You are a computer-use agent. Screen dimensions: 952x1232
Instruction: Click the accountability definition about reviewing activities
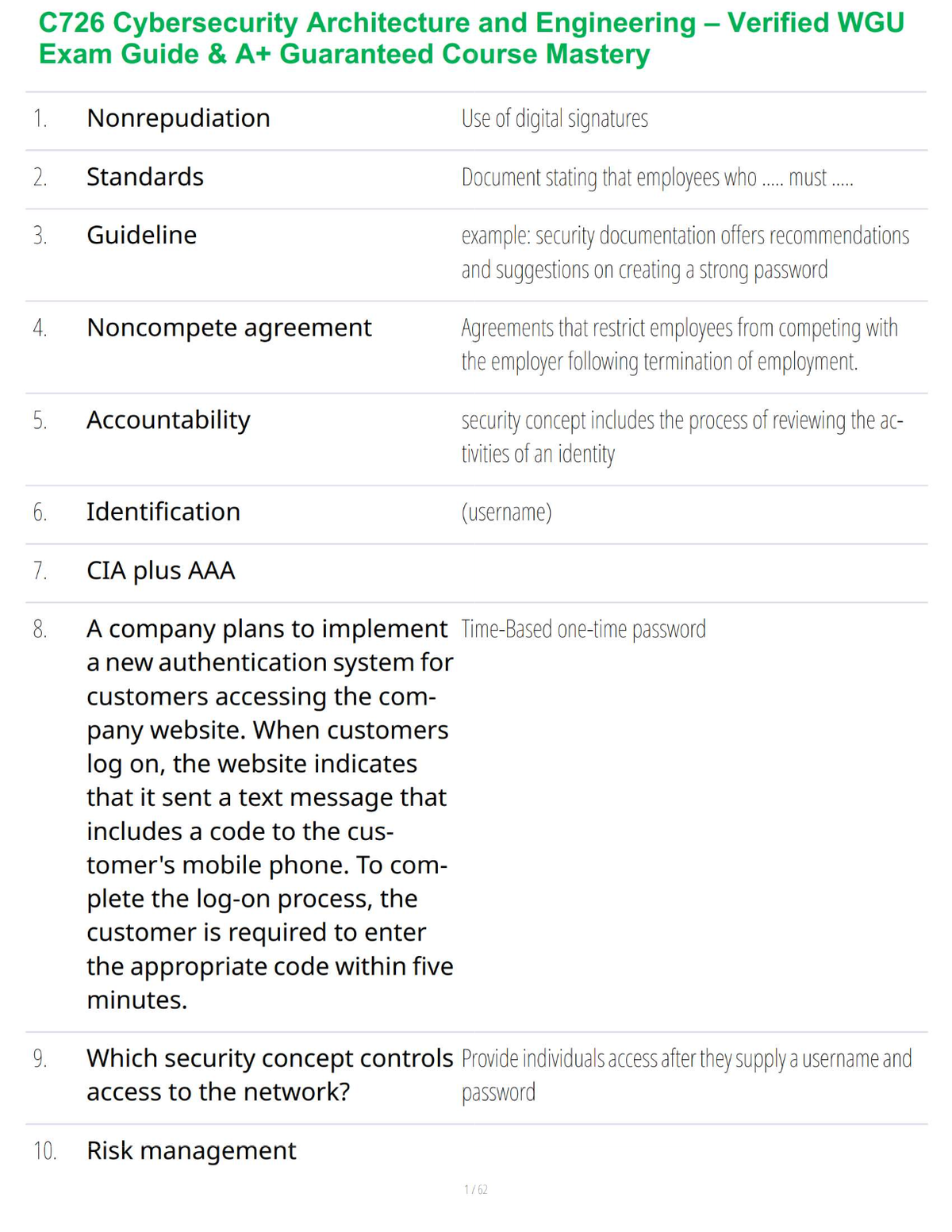click(682, 436)
